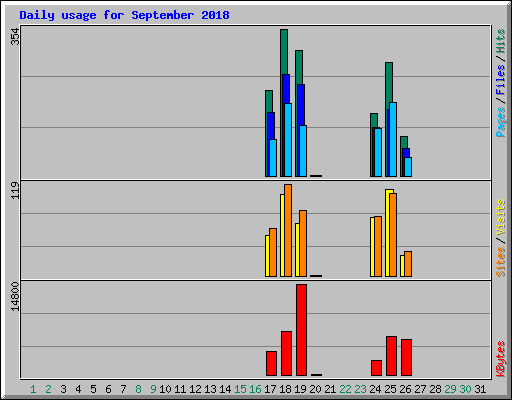Select the light blue Pages bar for day 17
Viewport: 512px width, 400px height.
tap(273, 158)
